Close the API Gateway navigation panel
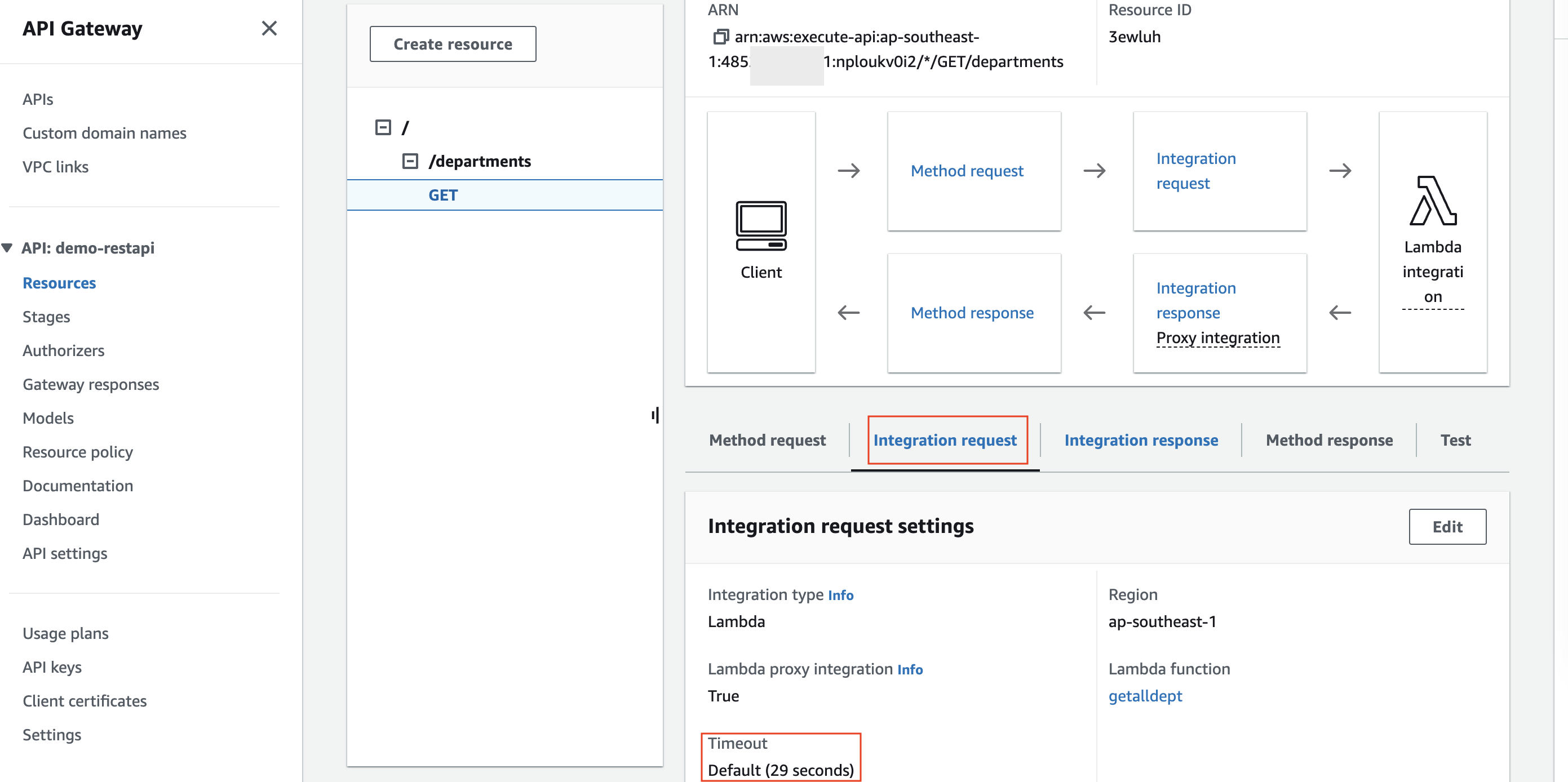The width and height of the screenshot is (1568, 782). [x=269, y=29]
